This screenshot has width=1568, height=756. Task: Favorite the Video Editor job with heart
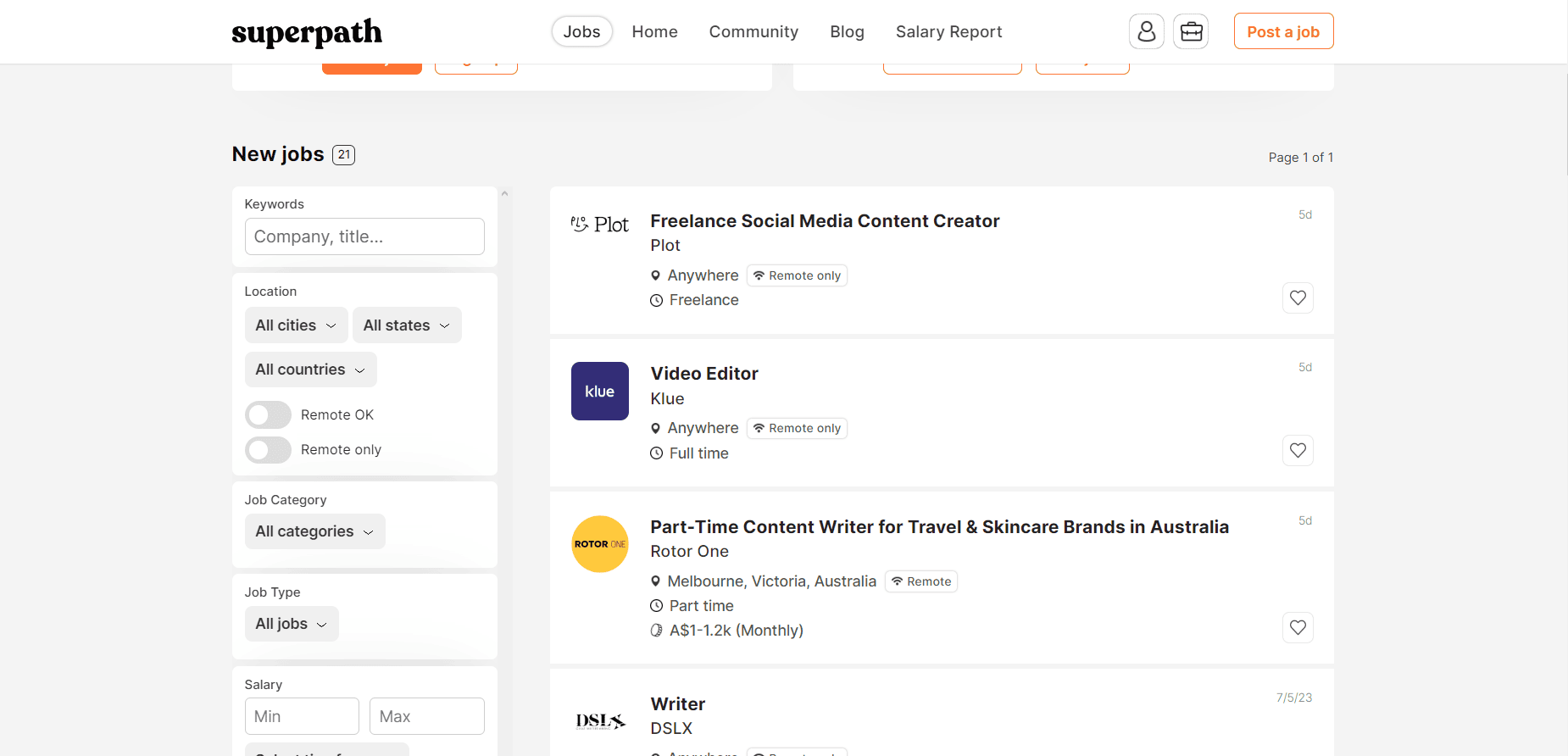pyautogui.click(x=1298, y=450)
